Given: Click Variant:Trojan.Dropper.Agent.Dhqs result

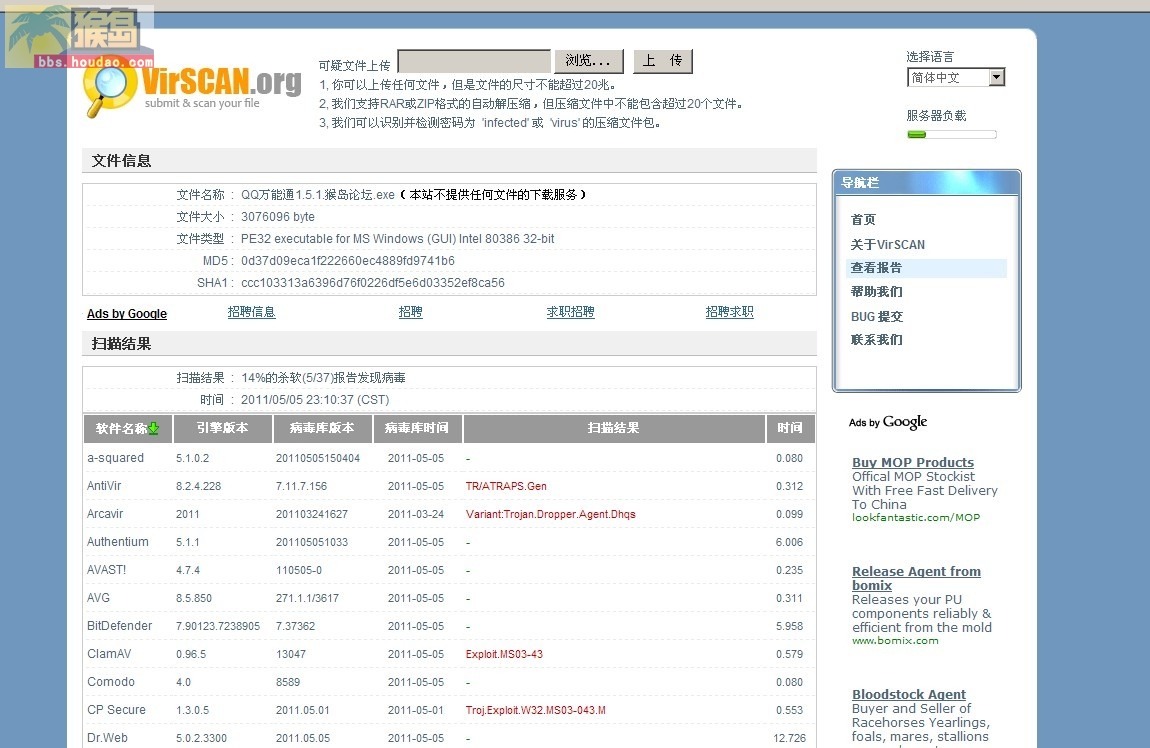Looking at the screenshot, I should (x=551, y=514).
